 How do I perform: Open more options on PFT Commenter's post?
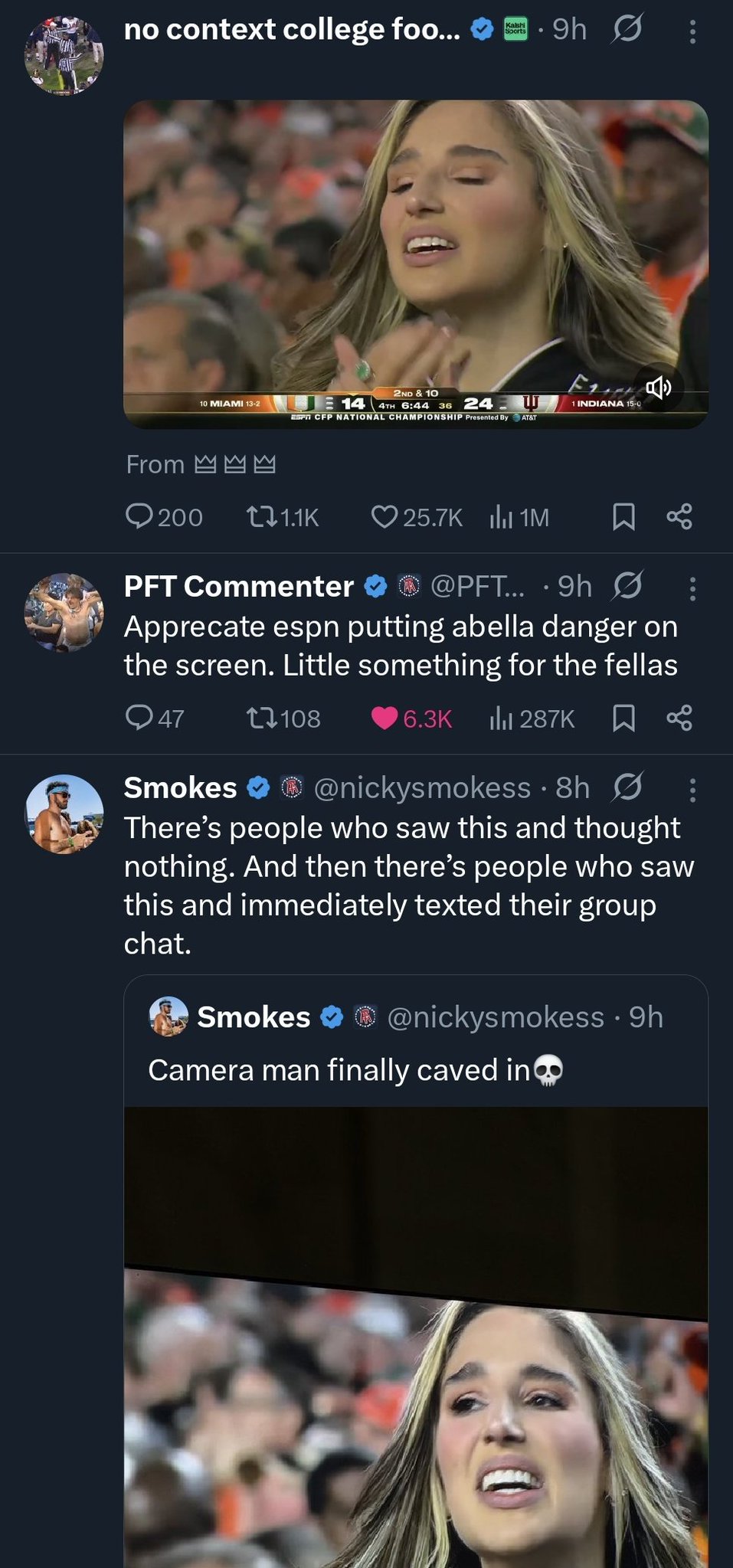pos(692,588)
